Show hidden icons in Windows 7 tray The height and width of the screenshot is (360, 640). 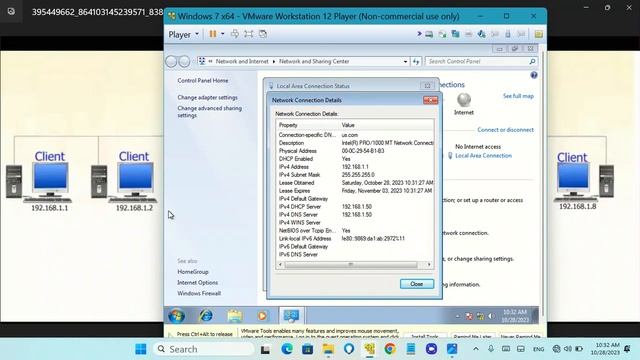tap(457, 316)
